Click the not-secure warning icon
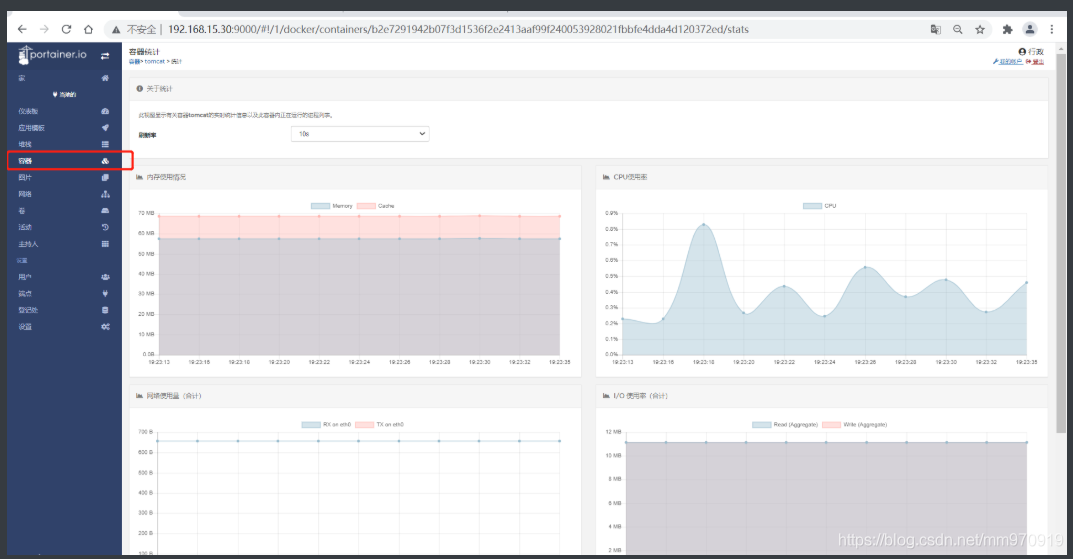This screenshot has height=559, width=1073. tap(116, 29)
